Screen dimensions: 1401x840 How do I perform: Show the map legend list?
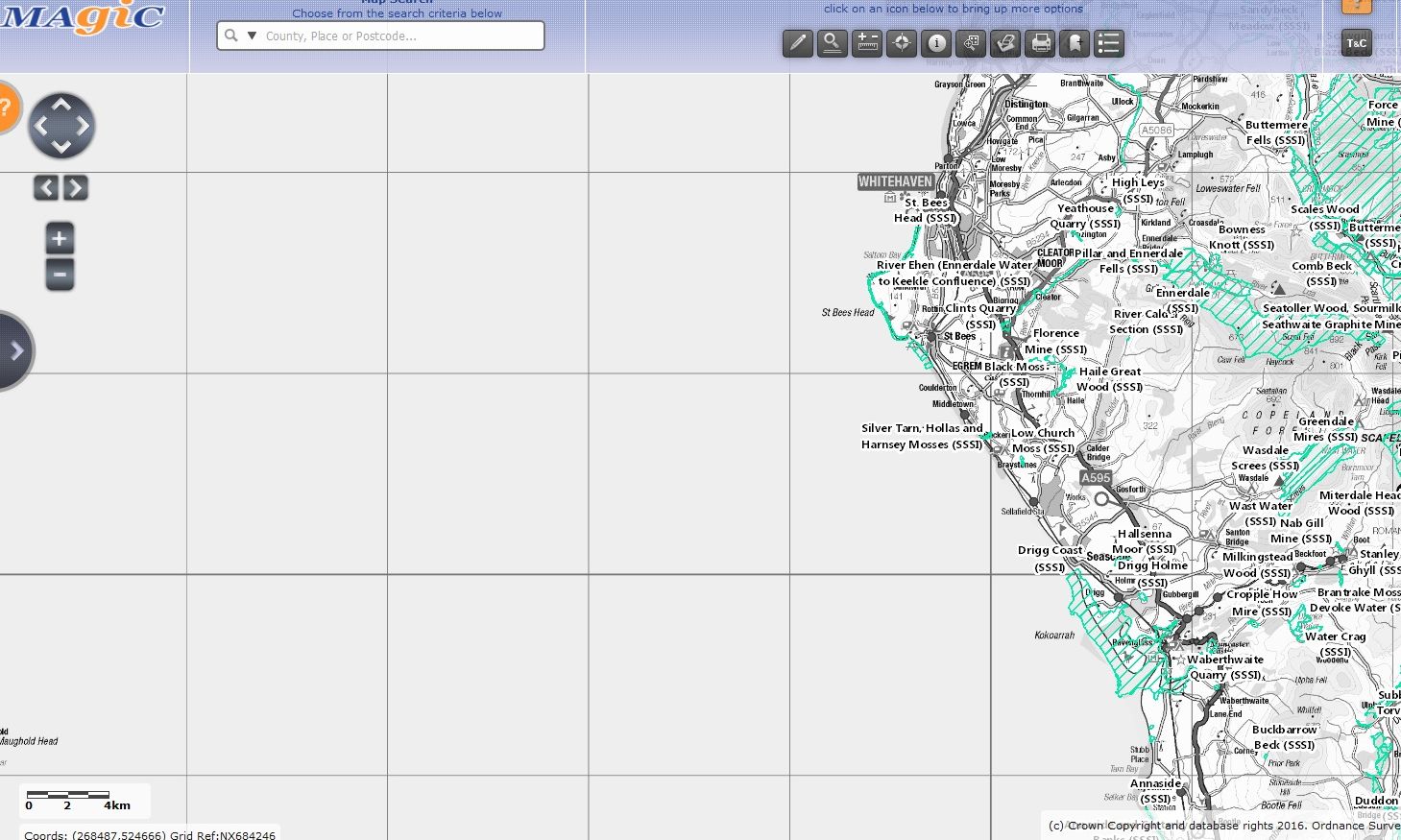(1109, 43)
